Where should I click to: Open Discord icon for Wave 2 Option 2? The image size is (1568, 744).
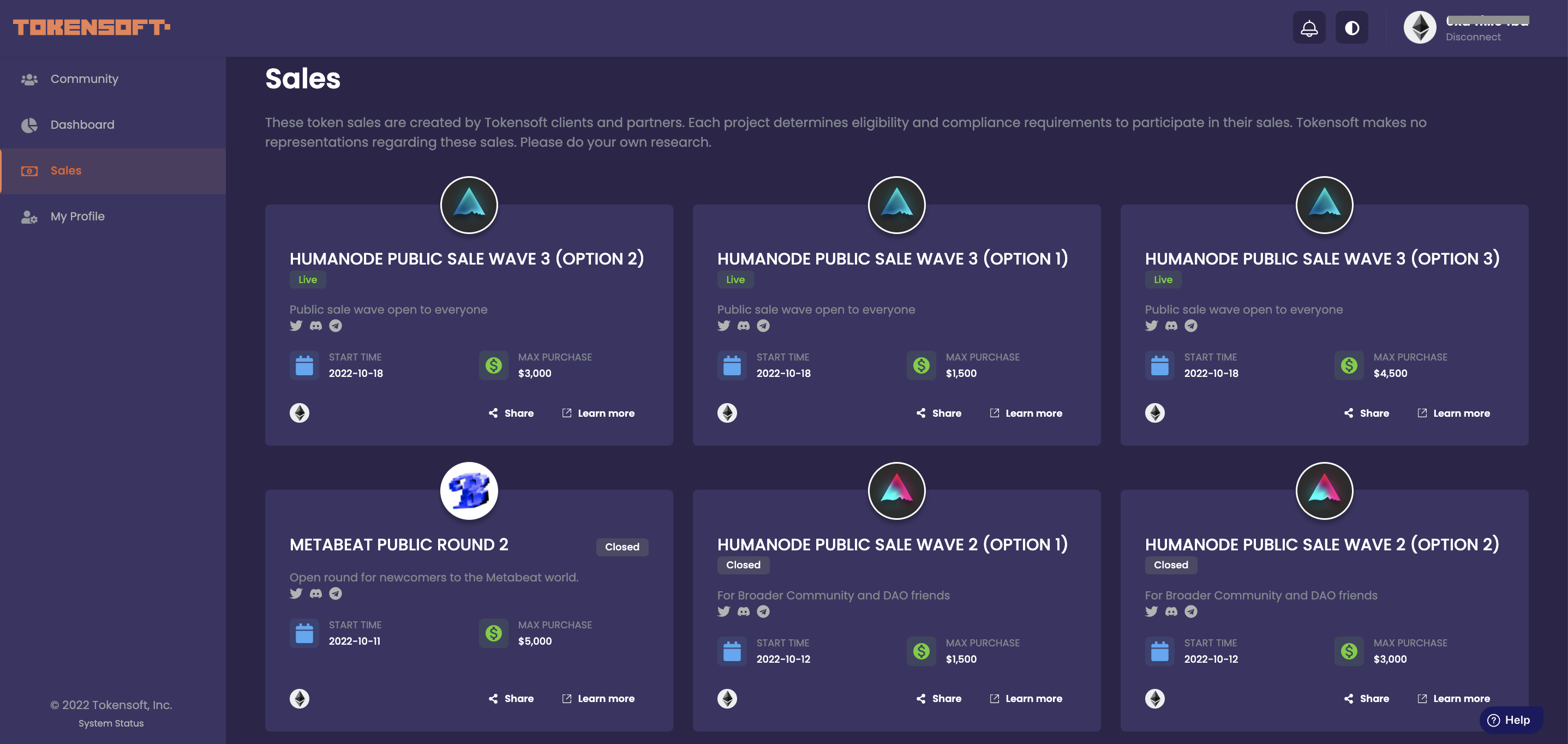click(x=1172, y=611)
